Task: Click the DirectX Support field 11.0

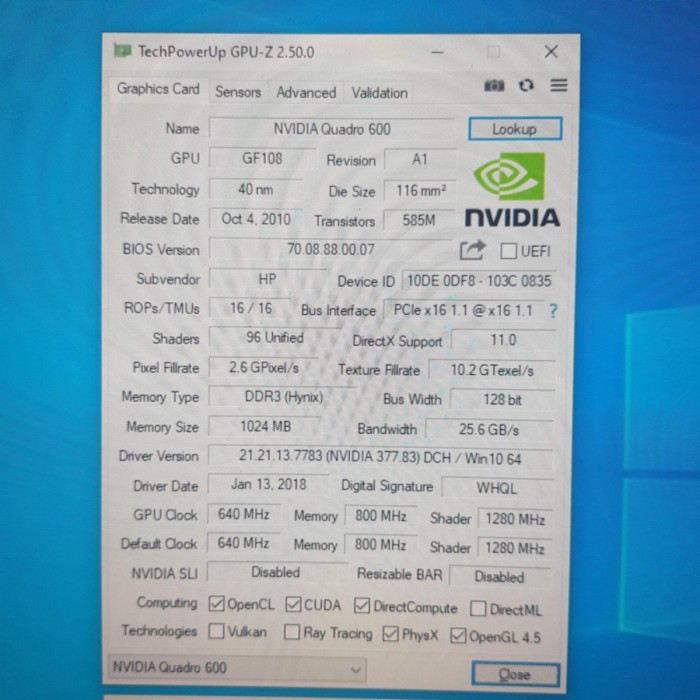Action: (x=504, y=340)
